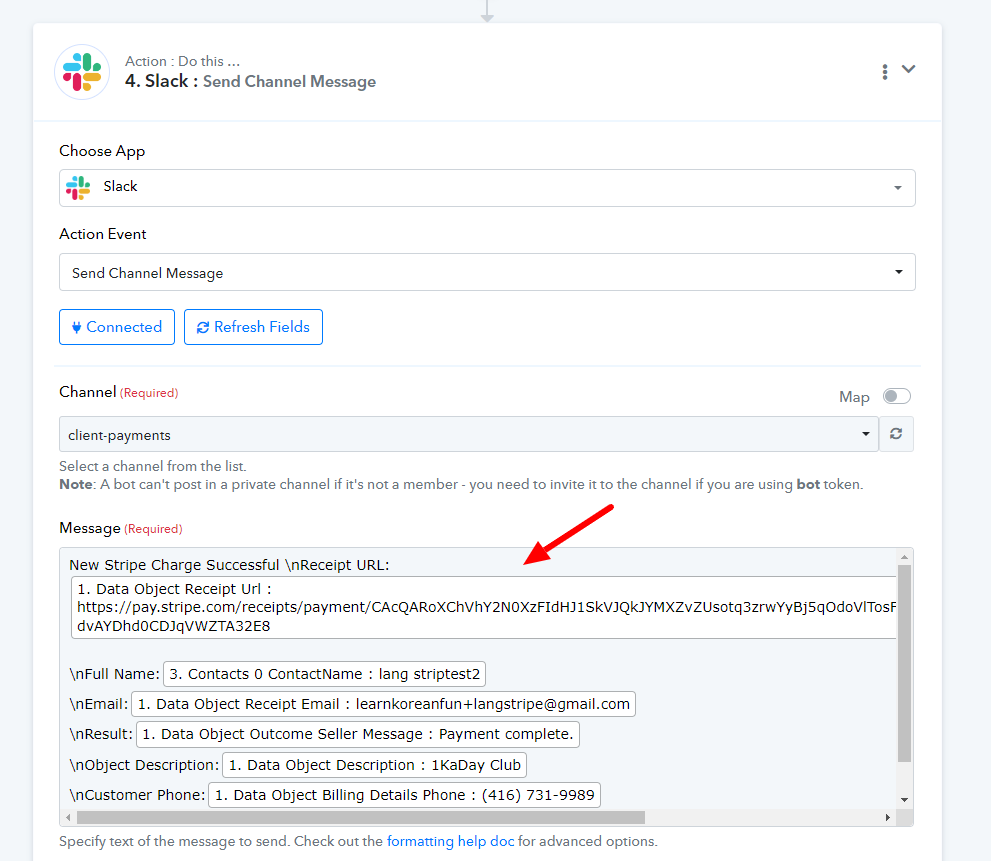
Task: Click the refresh icon beside Channel dropdown
Action: point(896,434)
